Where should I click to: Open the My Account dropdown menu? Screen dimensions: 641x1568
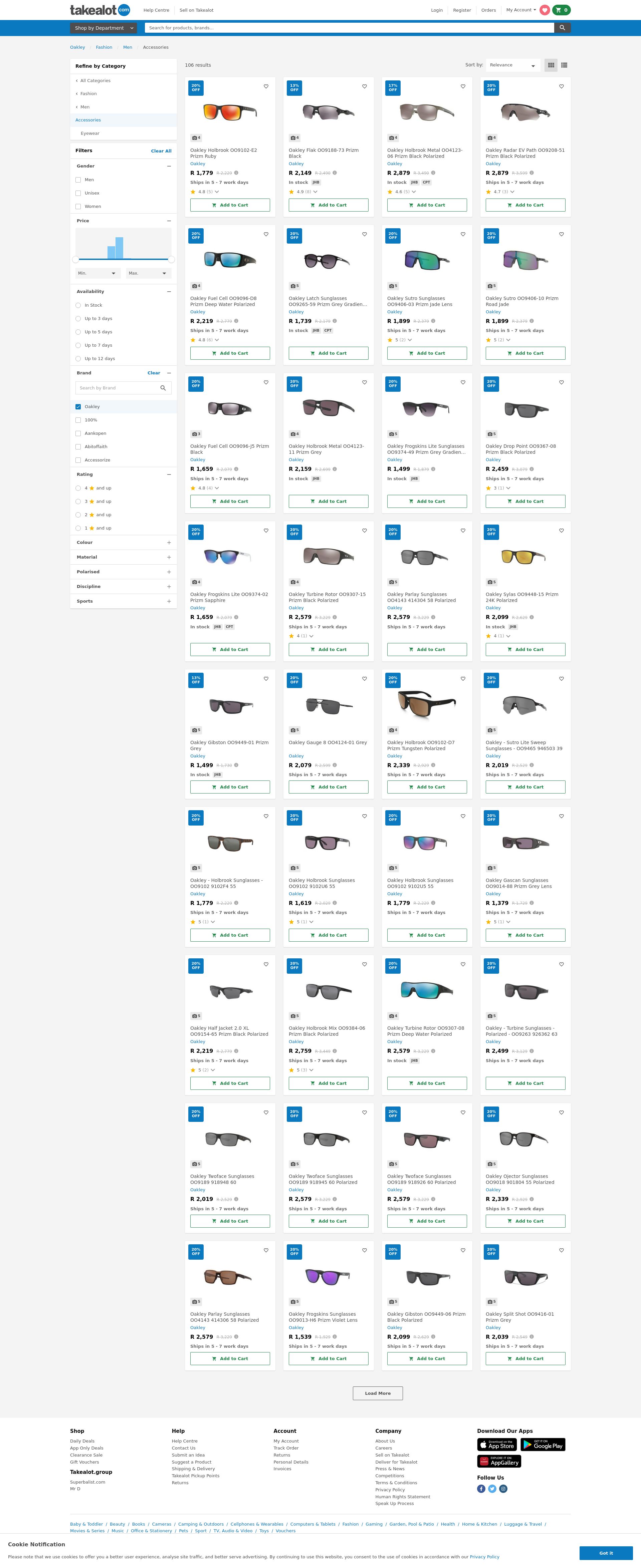coord(521,10)
